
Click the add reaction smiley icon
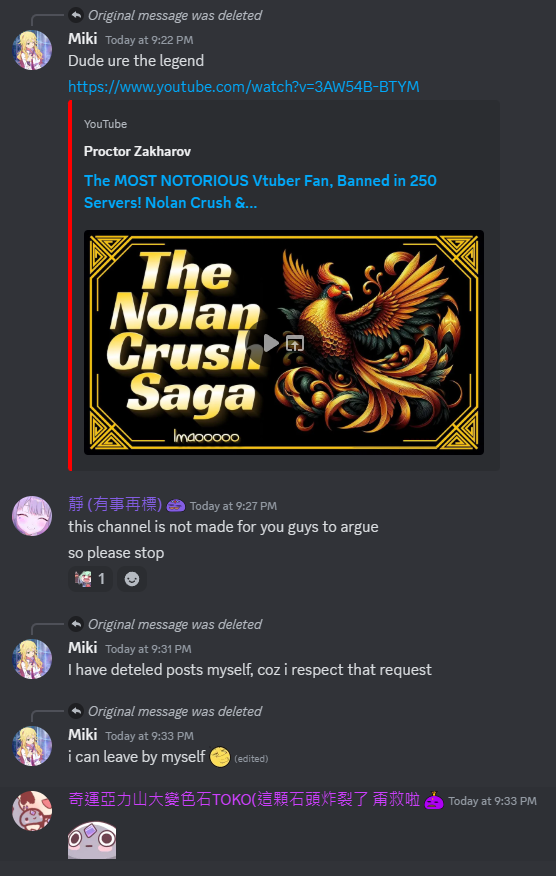(132, 579)
